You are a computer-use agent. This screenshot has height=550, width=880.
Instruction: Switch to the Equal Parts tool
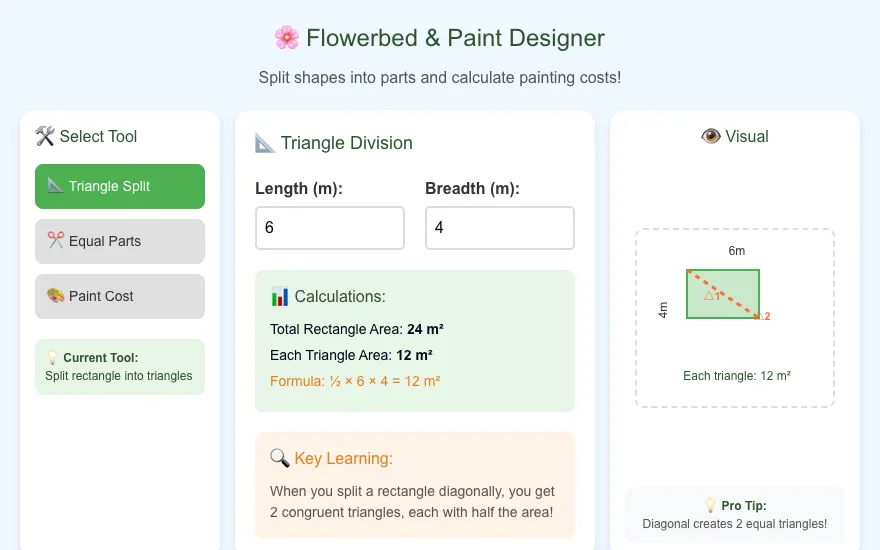pyautogui.click(x=120, y=241)
